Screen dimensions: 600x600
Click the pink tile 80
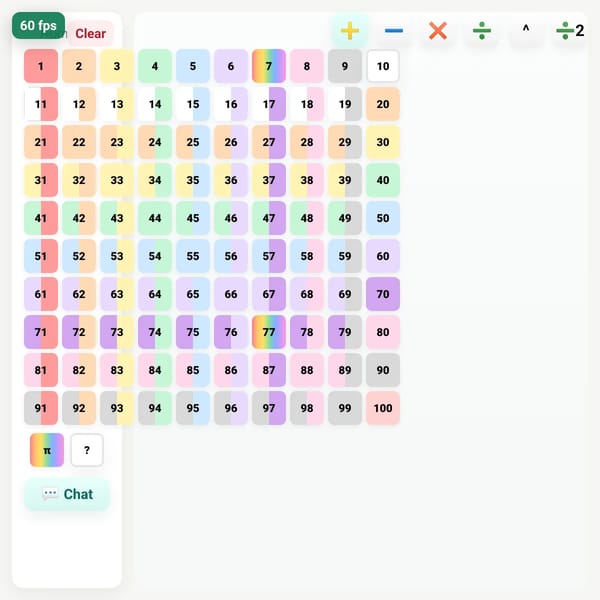pos(383,332)
